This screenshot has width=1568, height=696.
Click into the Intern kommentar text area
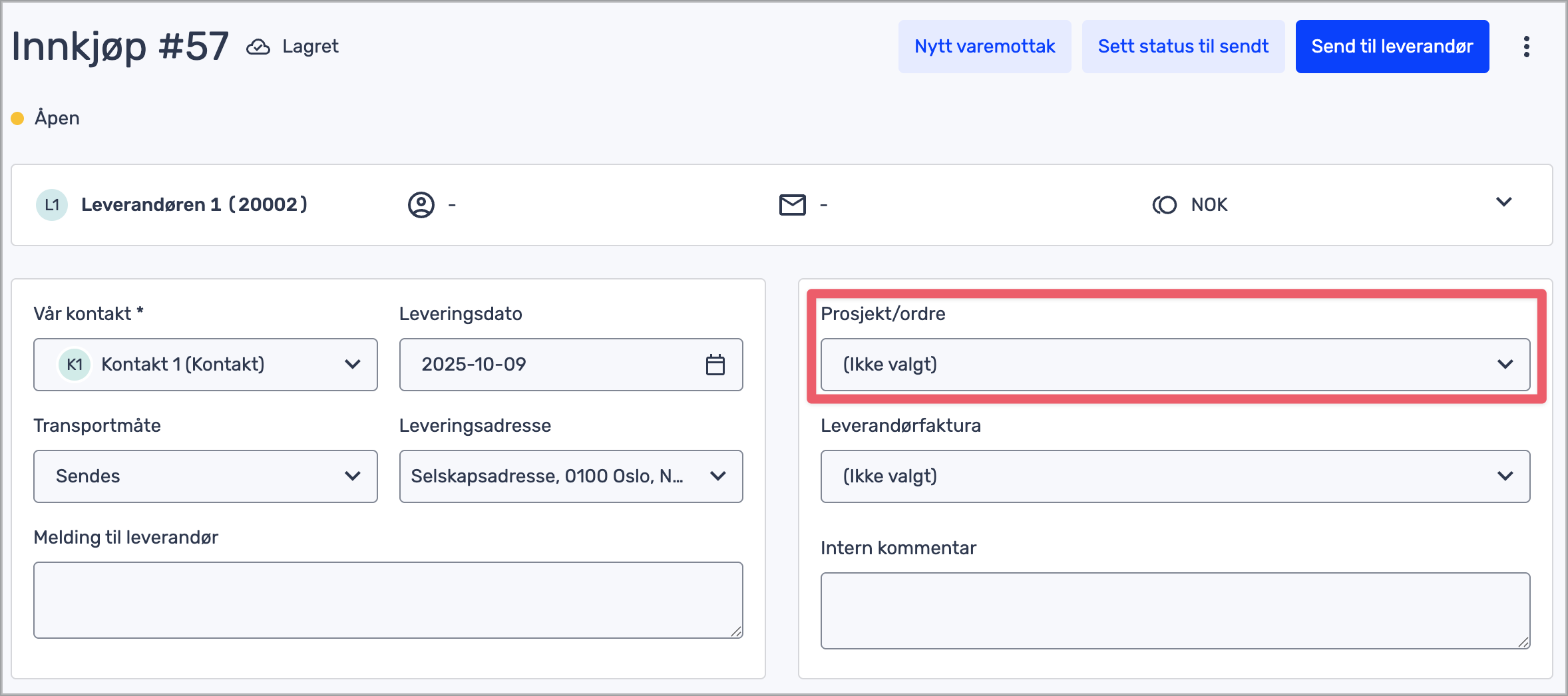[x=1175, y=611]
